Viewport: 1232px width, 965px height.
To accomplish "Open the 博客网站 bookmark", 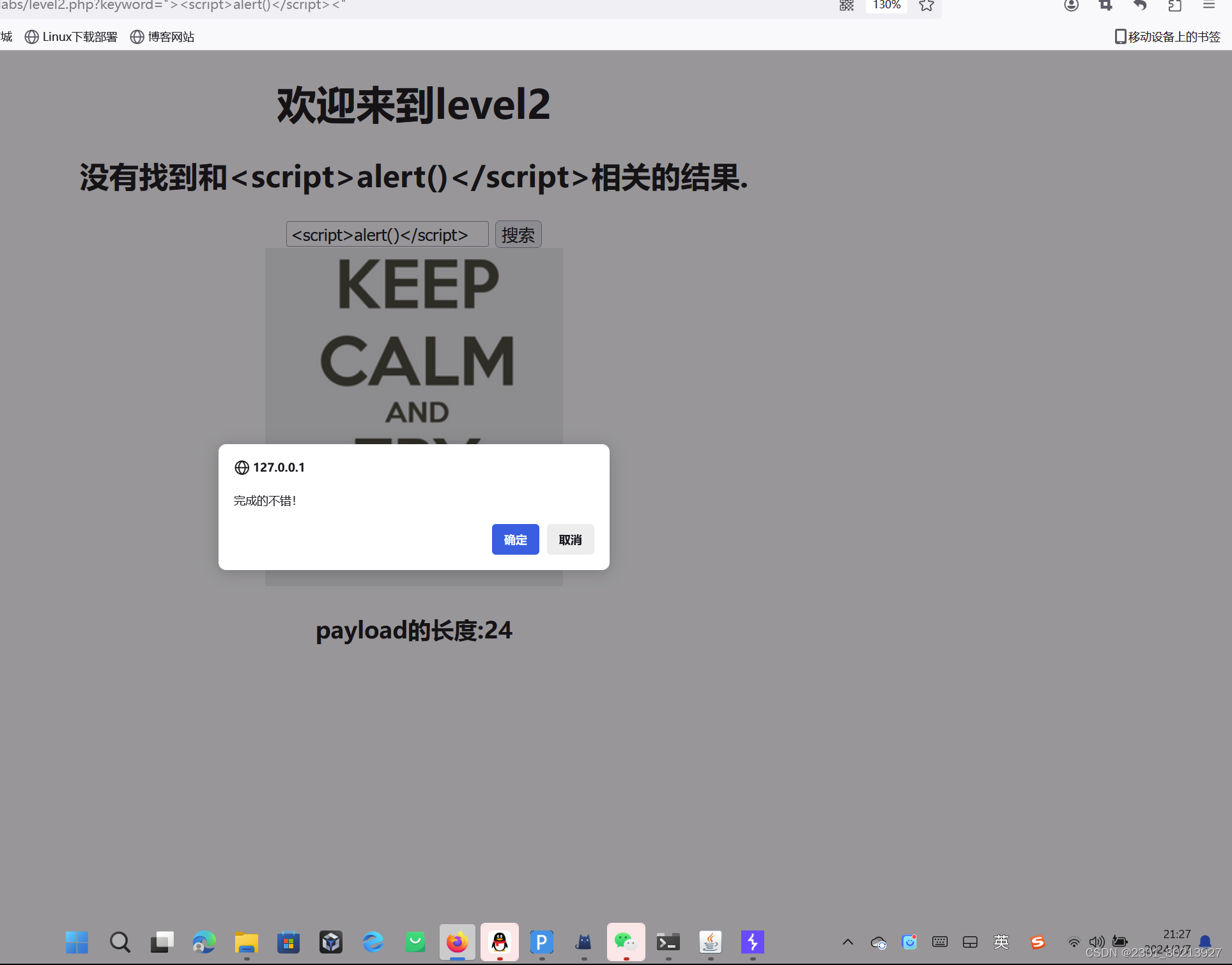I will tap(162, 37).
